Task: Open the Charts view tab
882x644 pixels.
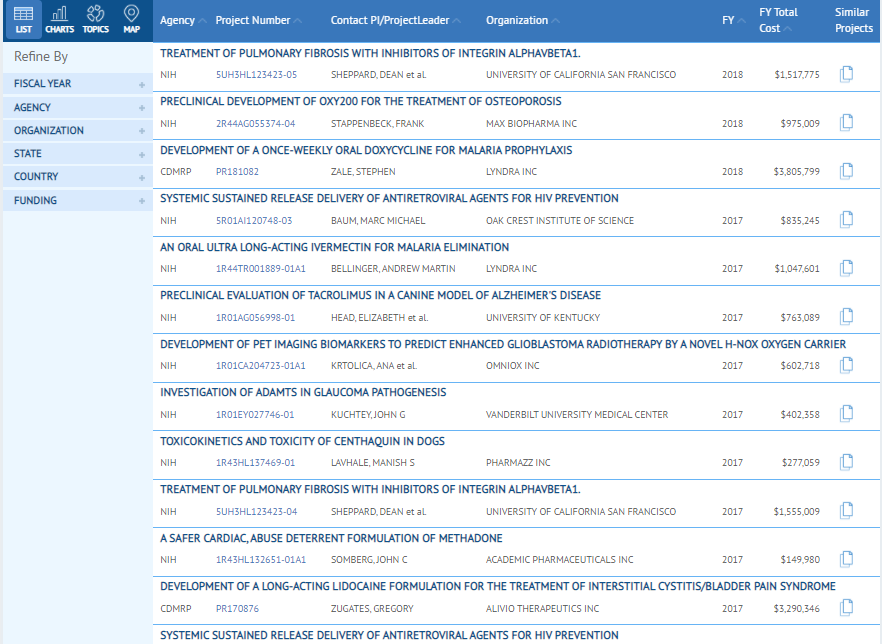Action: point(60,20)
